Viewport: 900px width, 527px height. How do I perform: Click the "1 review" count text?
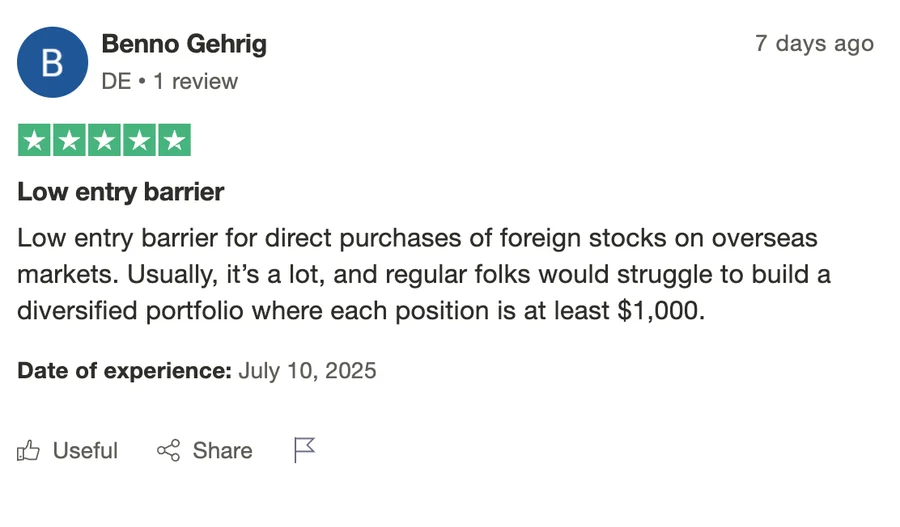click(x=195, y=81)
